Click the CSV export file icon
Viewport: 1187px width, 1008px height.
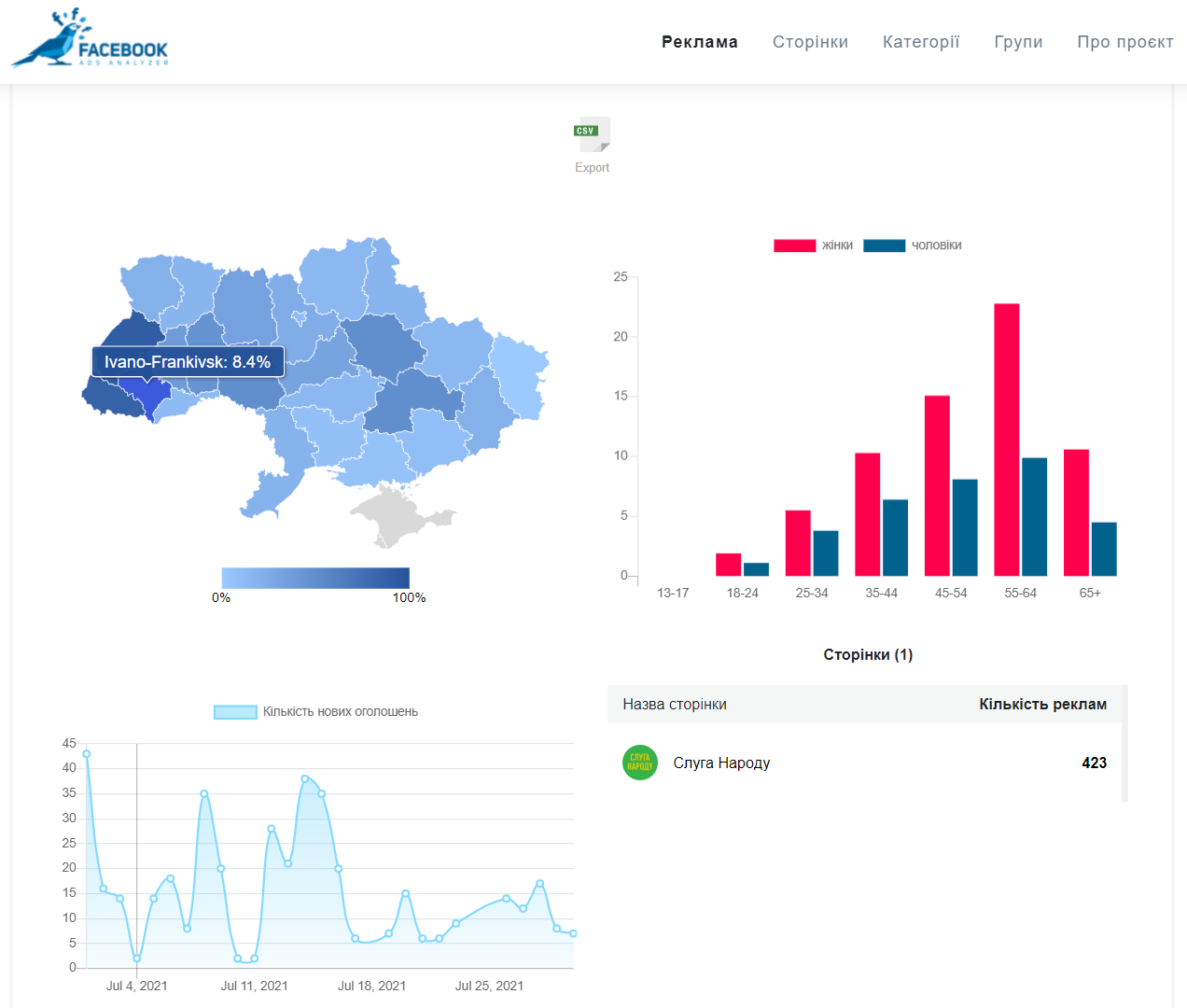(592, 134)
